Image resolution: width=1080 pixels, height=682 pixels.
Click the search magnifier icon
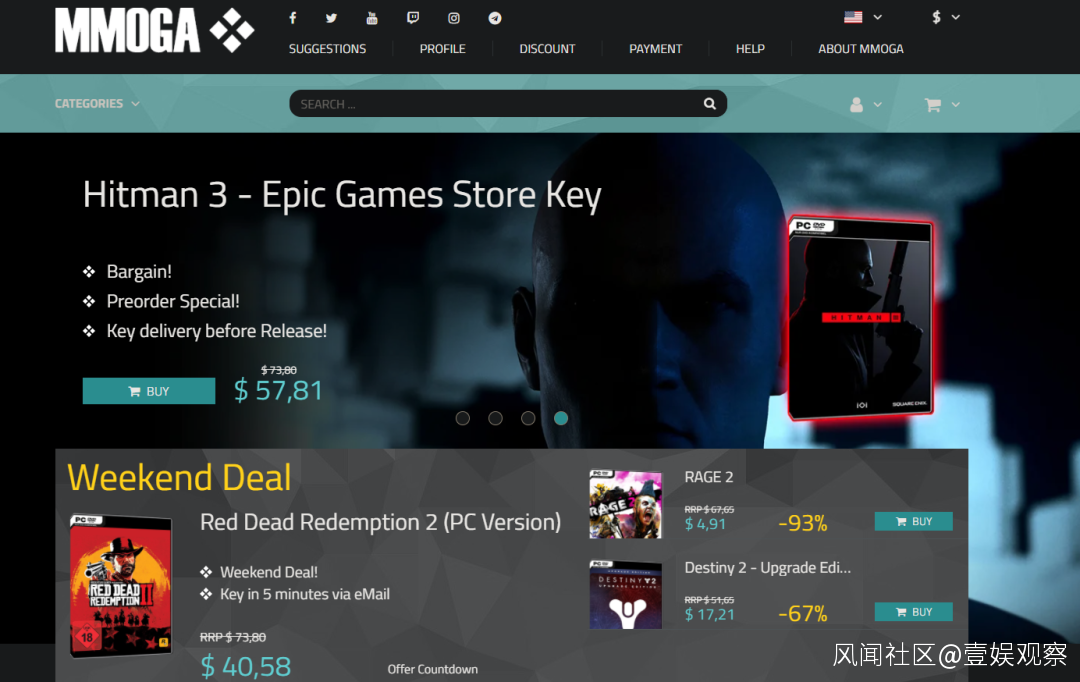click(709, 103)
